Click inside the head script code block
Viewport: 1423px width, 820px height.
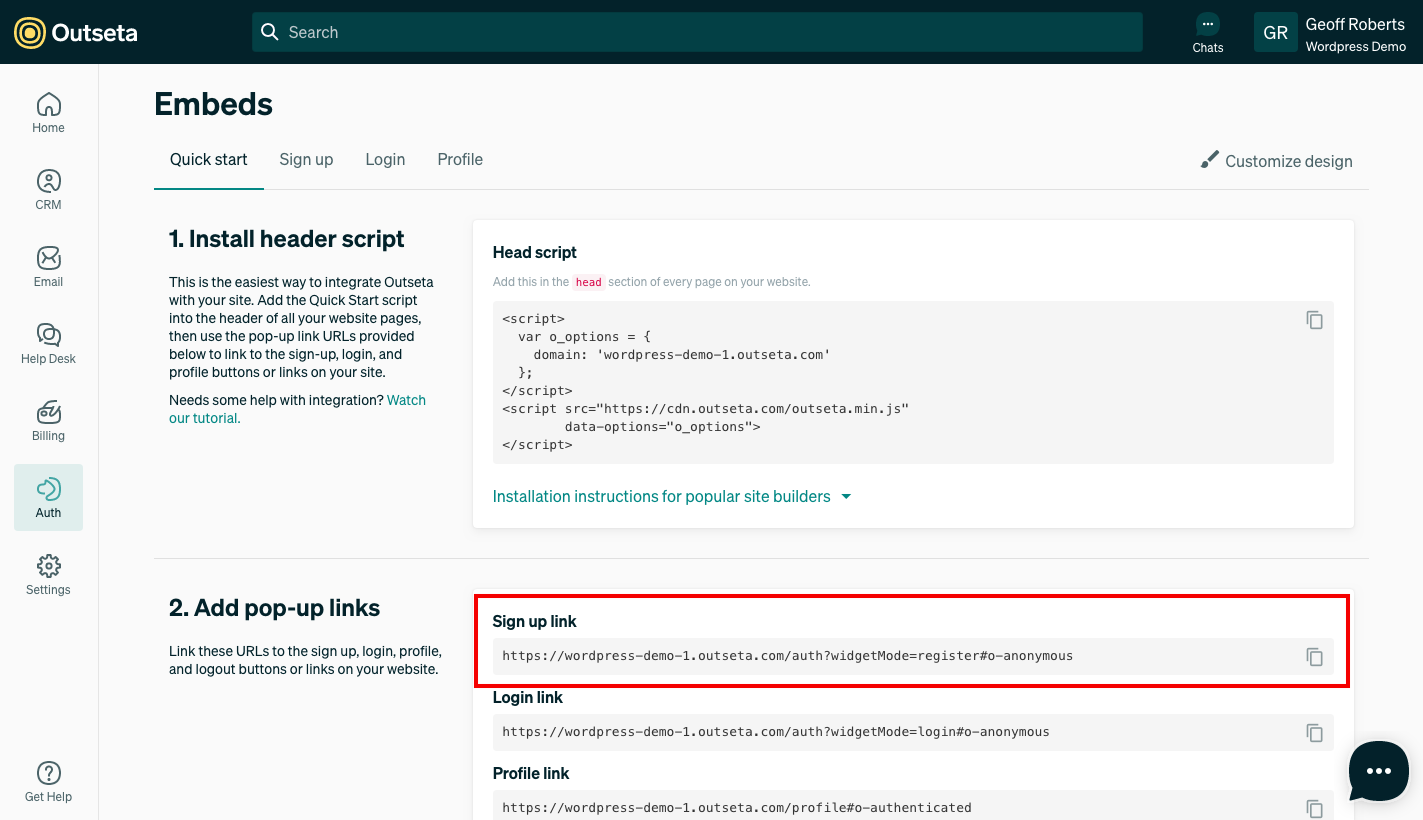[x=913, y=381]
